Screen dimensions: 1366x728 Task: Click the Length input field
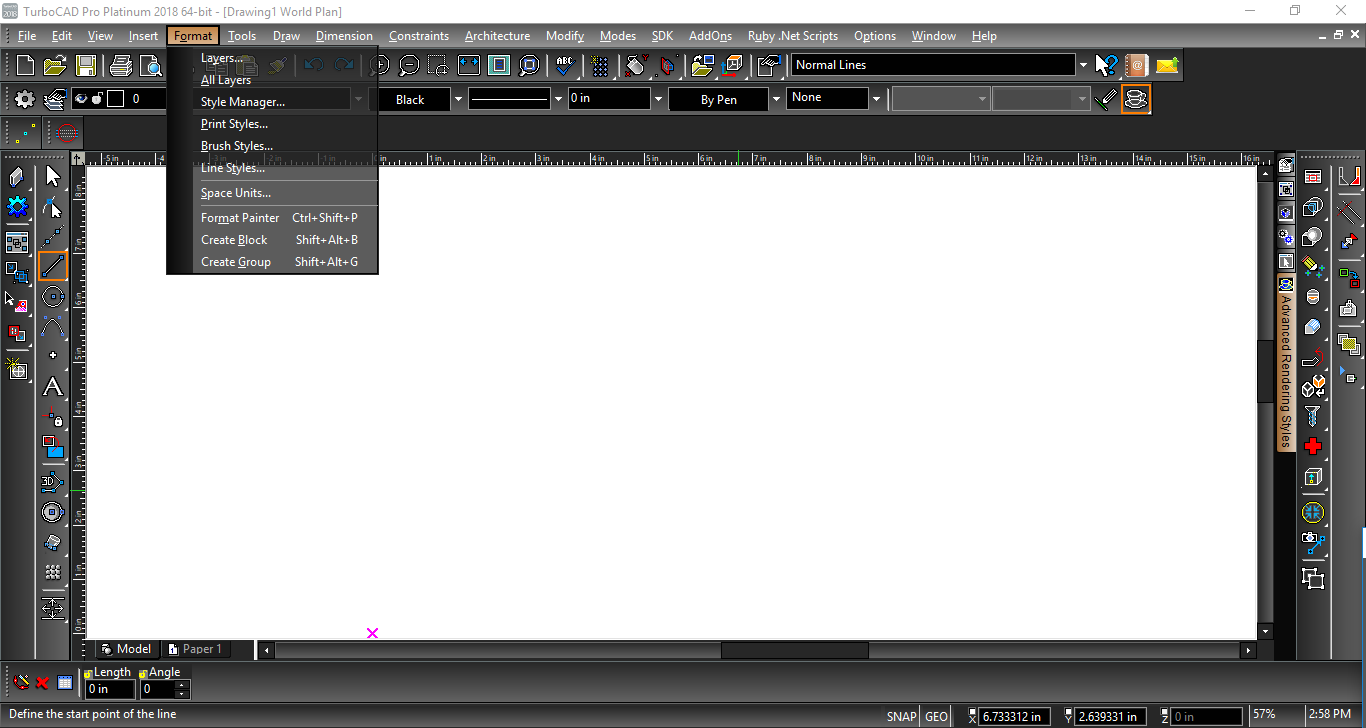click(110, 689)
